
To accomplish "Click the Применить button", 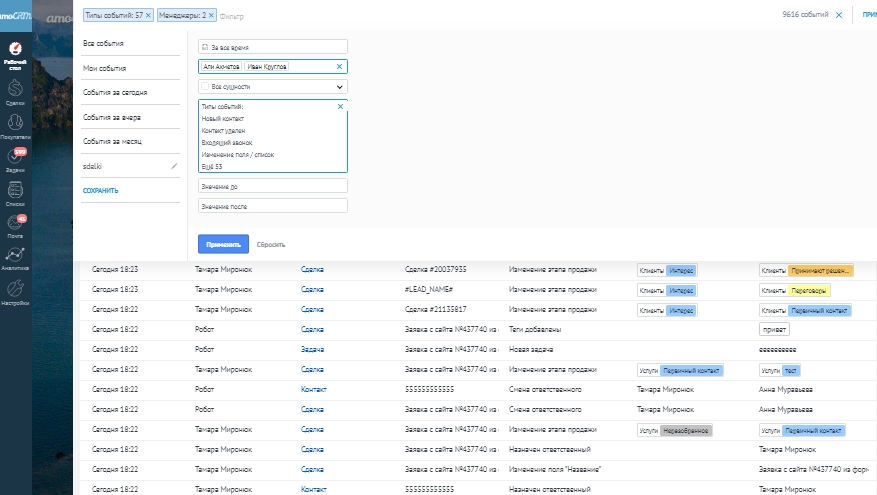I will pos(223,244).
